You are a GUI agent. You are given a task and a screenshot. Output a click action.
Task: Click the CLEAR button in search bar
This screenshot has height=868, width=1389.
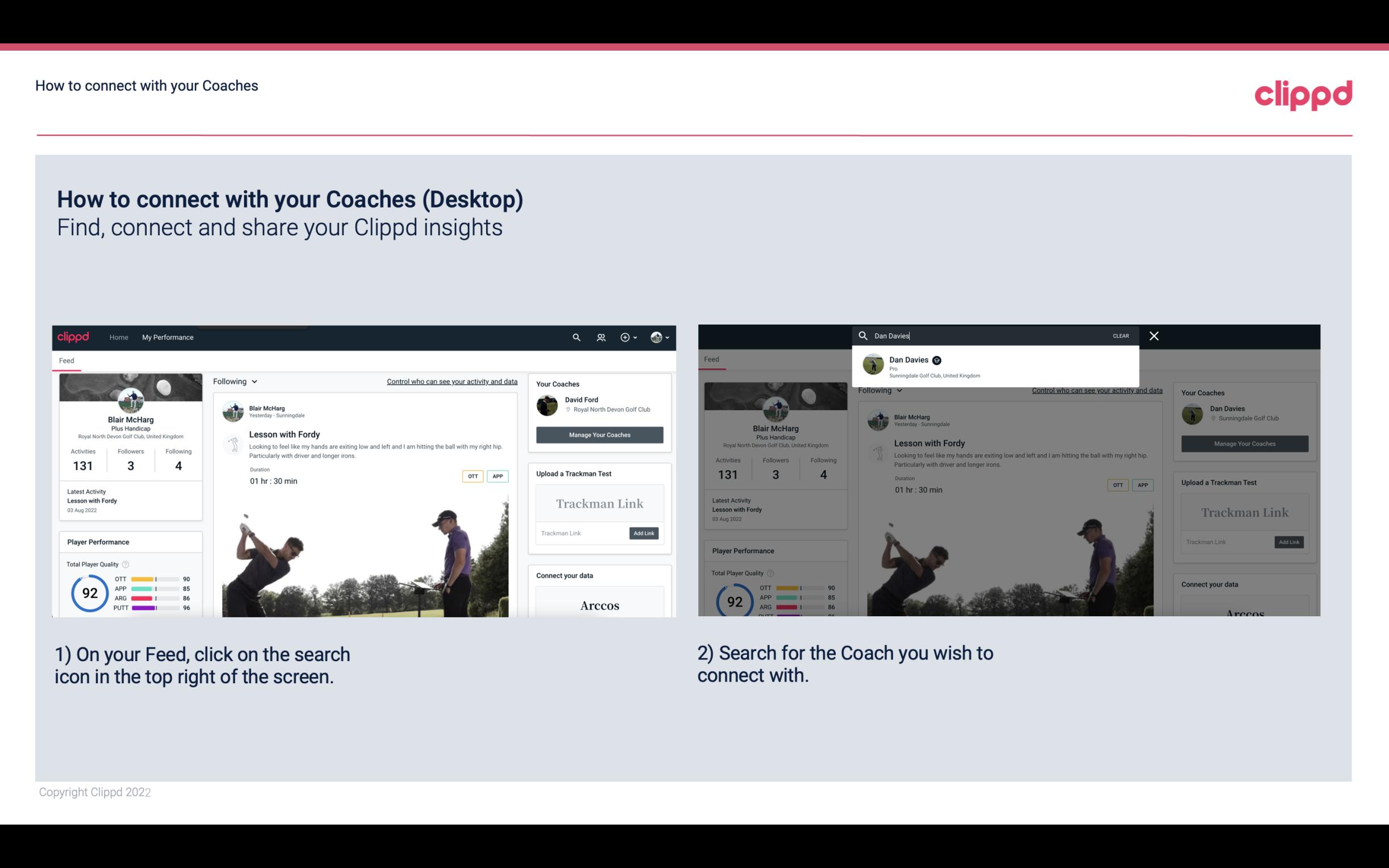coord(1121,335)
